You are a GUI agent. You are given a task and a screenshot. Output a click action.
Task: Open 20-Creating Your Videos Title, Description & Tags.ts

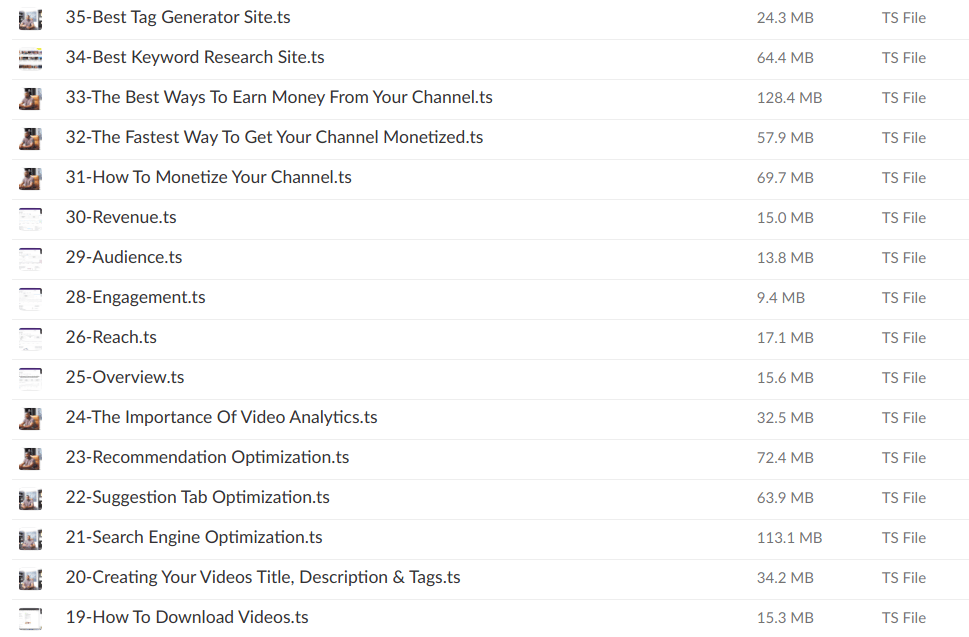click(262, 577)
